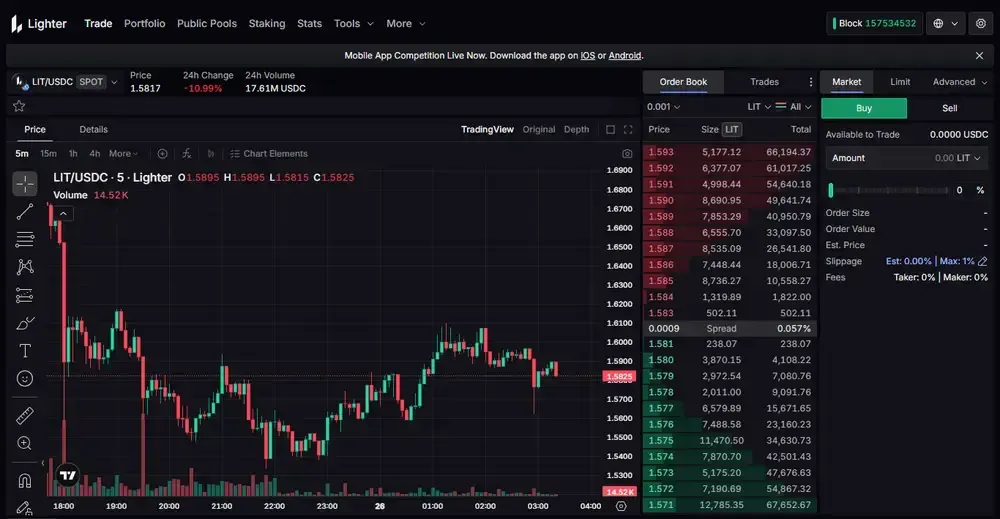The height and width of the screenshot is (519, 1000).
Task: Expand chart to fullscreen
Action: tap(628, 129)
